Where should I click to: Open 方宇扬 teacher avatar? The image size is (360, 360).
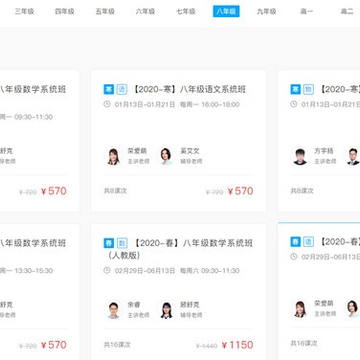coord(300,156)
